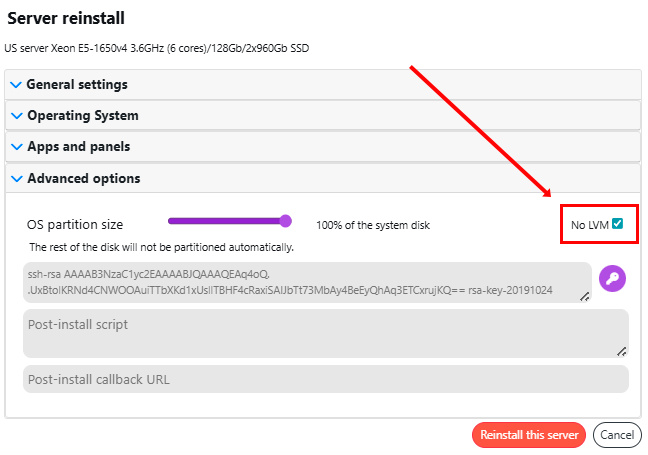Click the OS partition size slider handle
Viewport: 648px width, 455px height.
click(286, 221)
